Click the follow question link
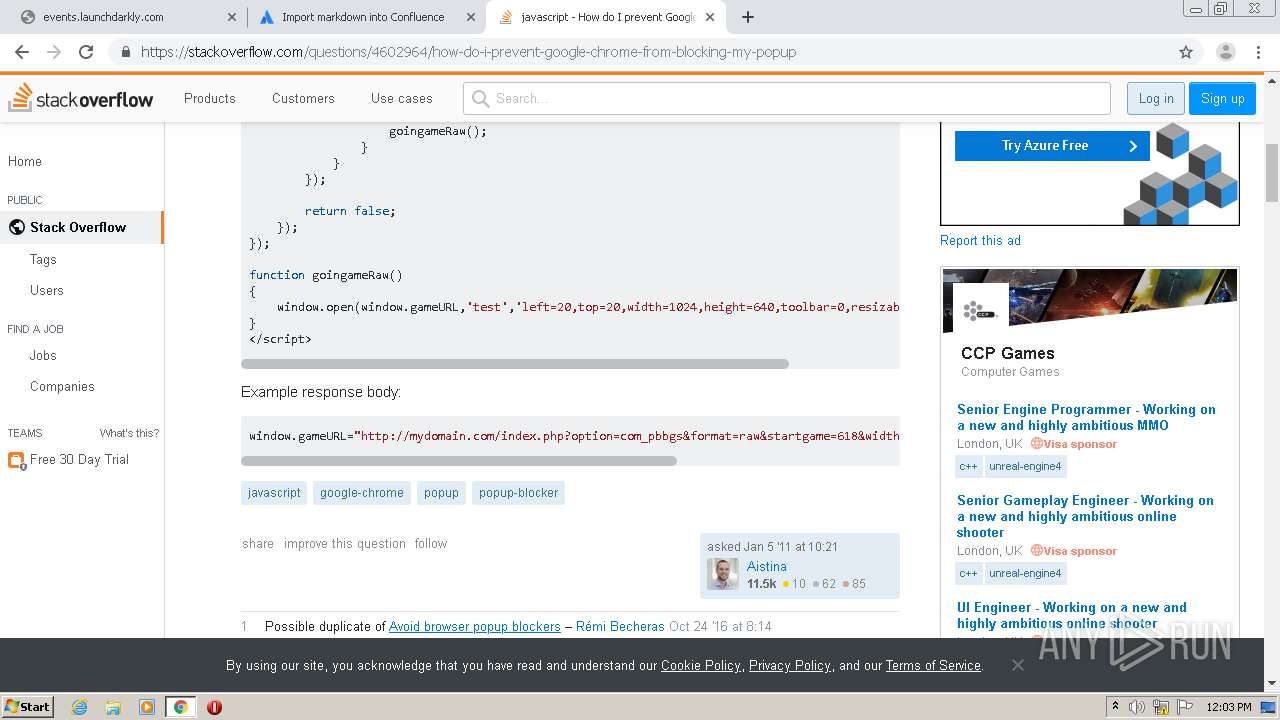The image size is (1280, 720). coord(431,543)
